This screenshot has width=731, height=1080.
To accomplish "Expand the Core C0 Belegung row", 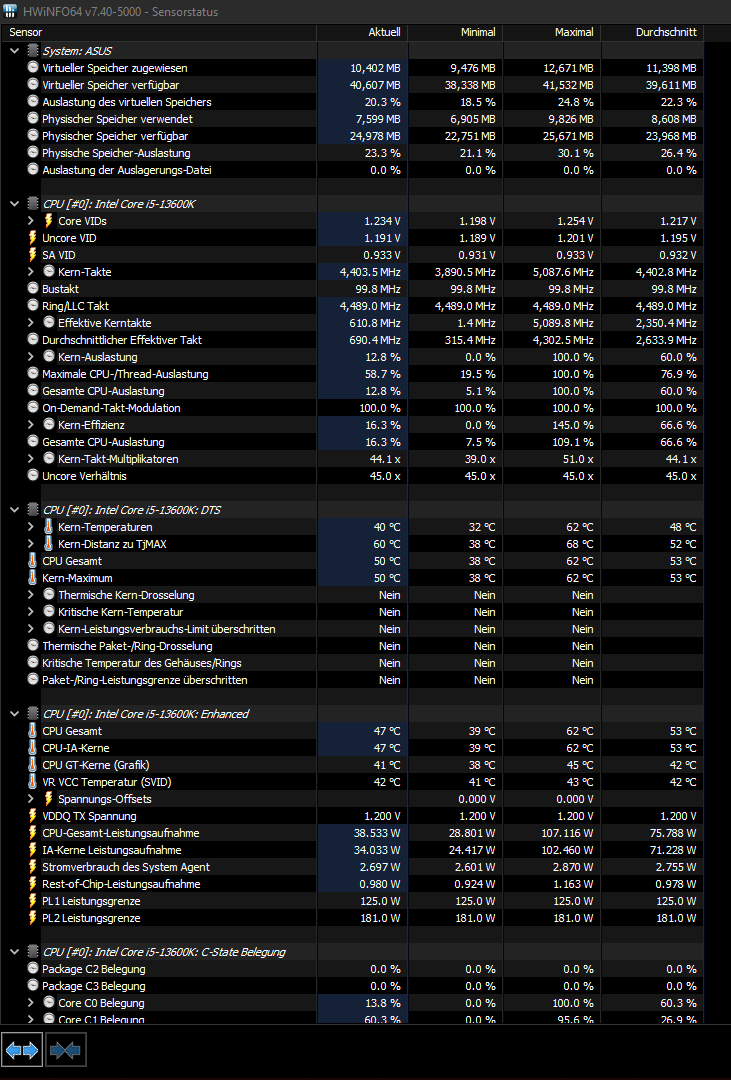I will 30,1002.
